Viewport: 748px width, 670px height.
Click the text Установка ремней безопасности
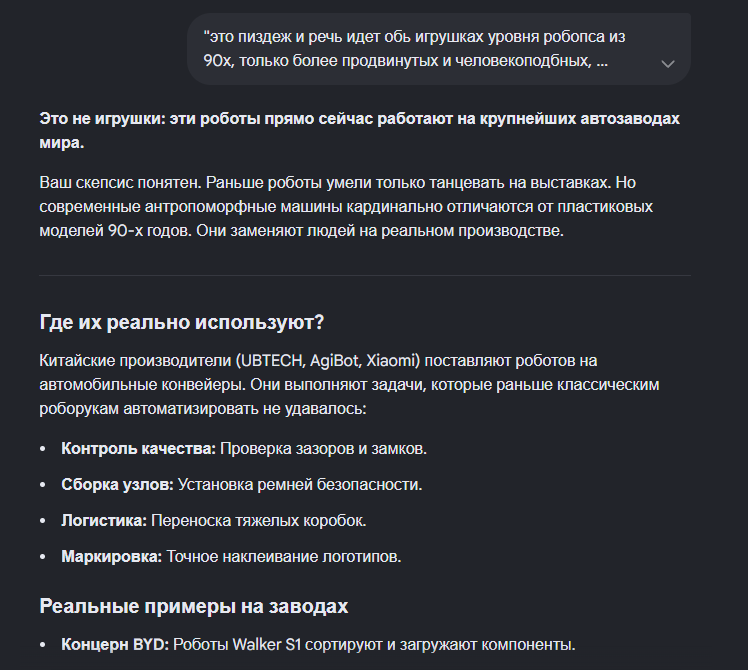tap(300, 484)
